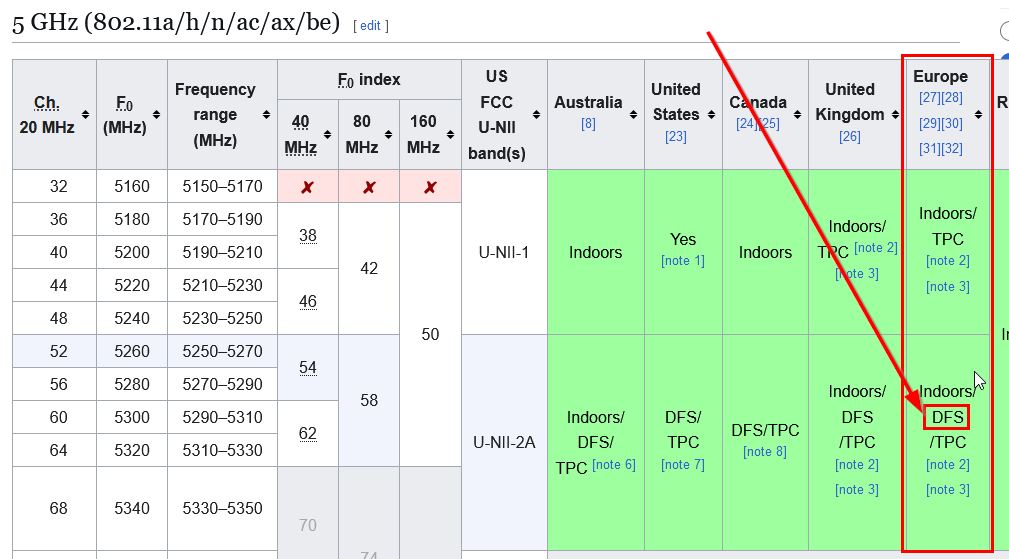
Task: Click frequency range 5150–5170
Action: click(x=222, y=187)
